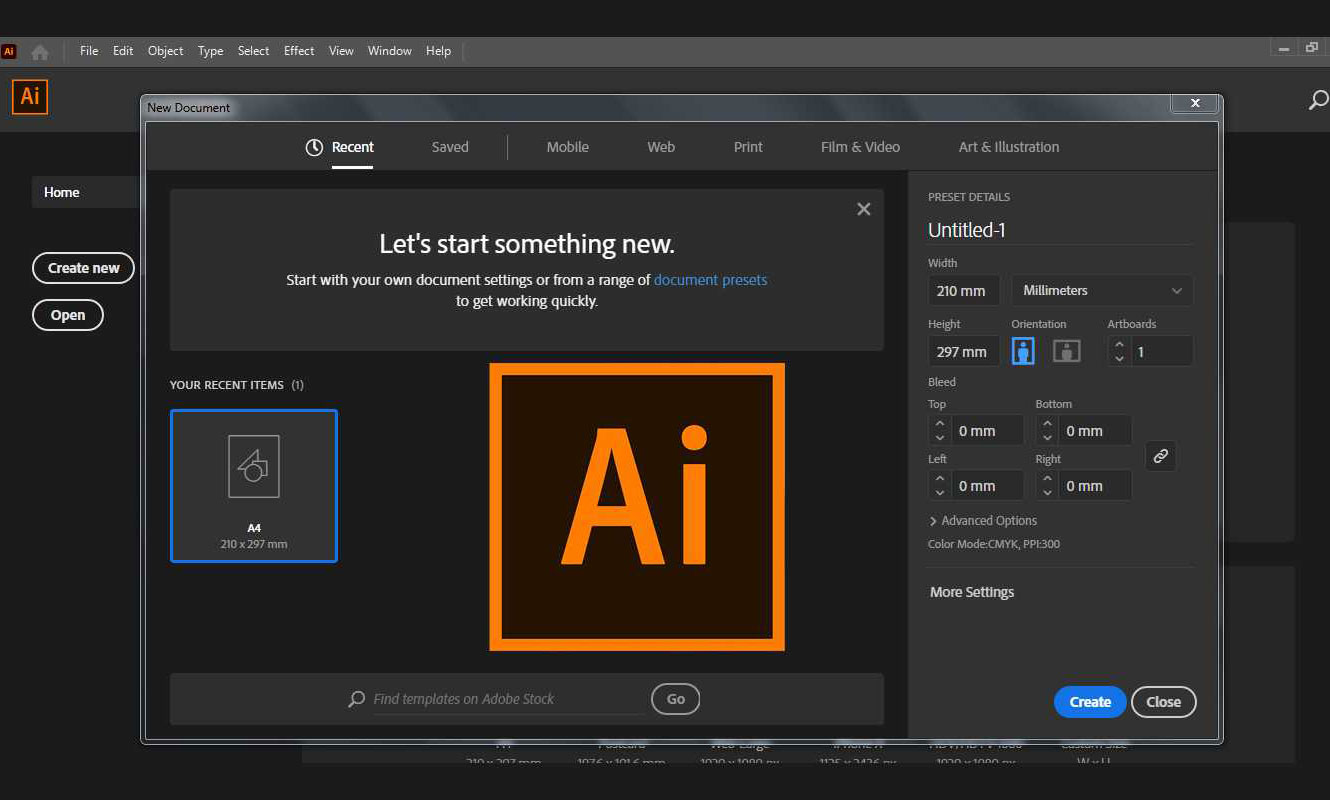Screen dimensions: 1330x800
Task: Click Open button on Home screen
Action: click(x=68, y=315)
